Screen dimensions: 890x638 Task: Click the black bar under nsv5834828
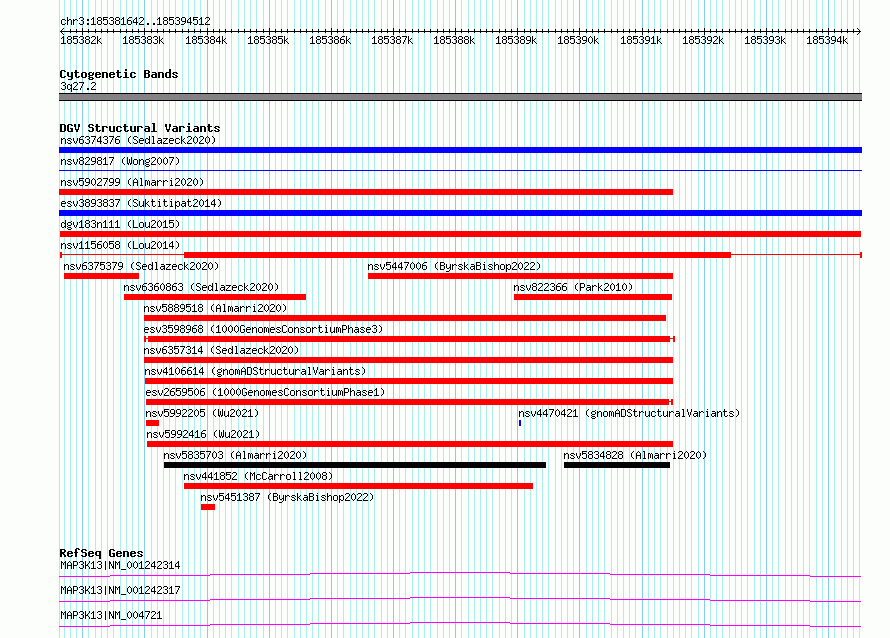tap(617, 465)
